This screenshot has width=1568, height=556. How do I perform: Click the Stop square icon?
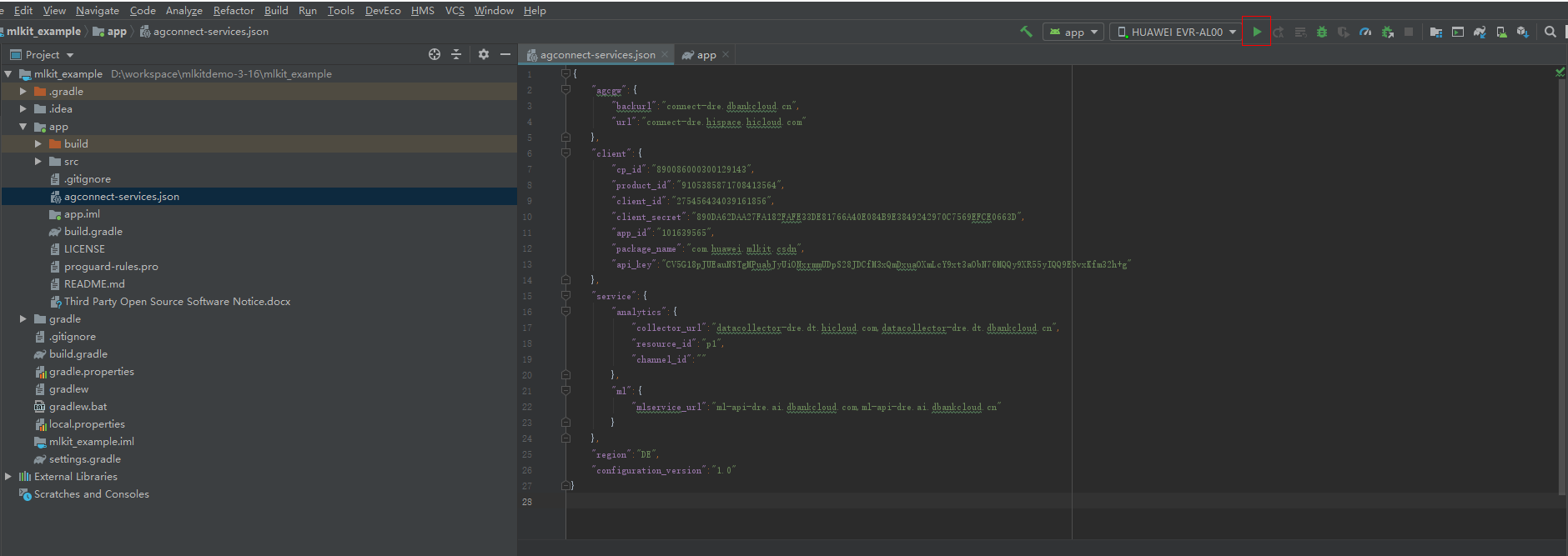click(x=1409, y=32)
